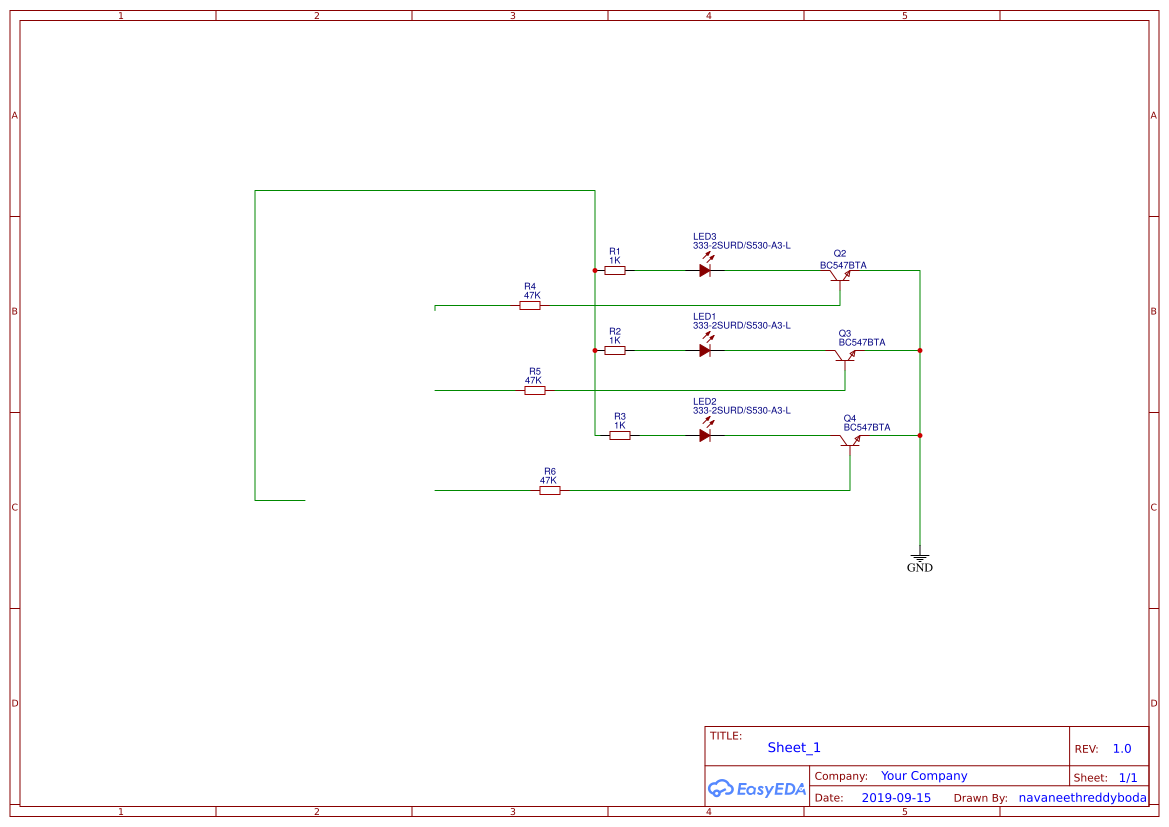Select the LED2 diode symbol
Screen dimensions: 1169x827
(706, 433)
